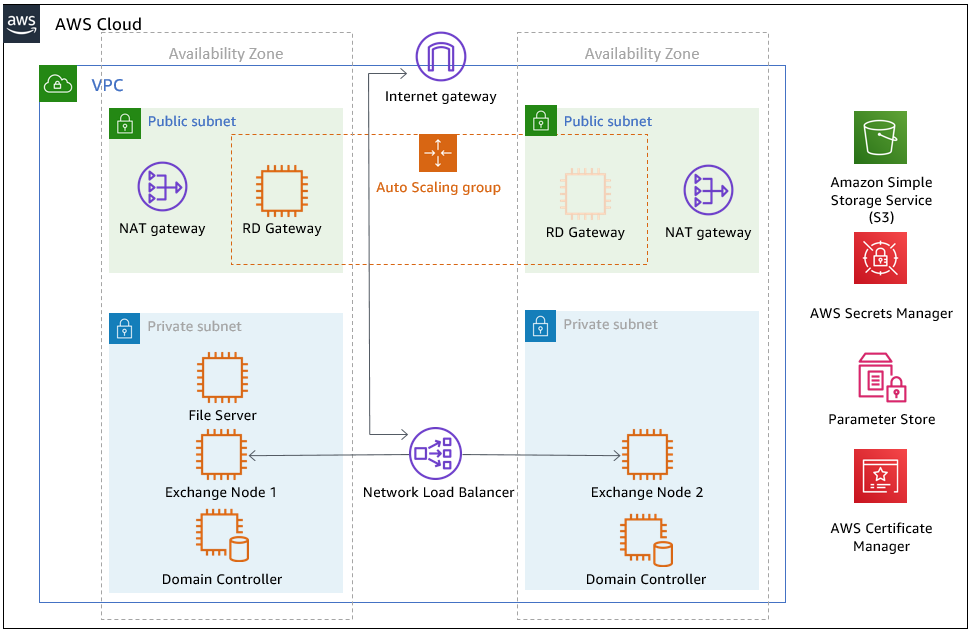
Task: Click the 'Parameter Store' label
Action: (882, 419)
